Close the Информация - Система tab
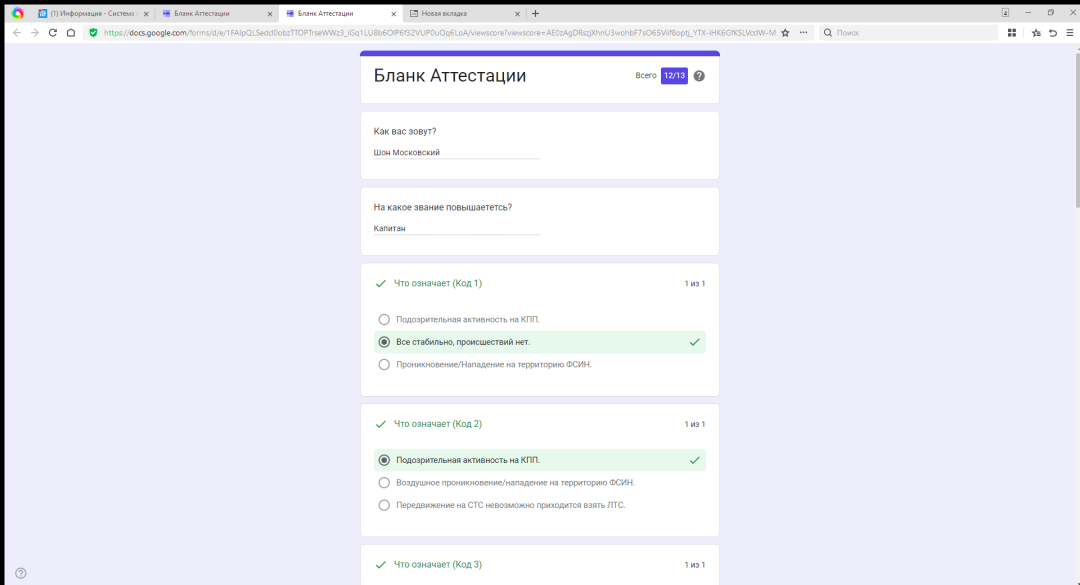Viewport: 1080px width, 585px height. (146, 14)
